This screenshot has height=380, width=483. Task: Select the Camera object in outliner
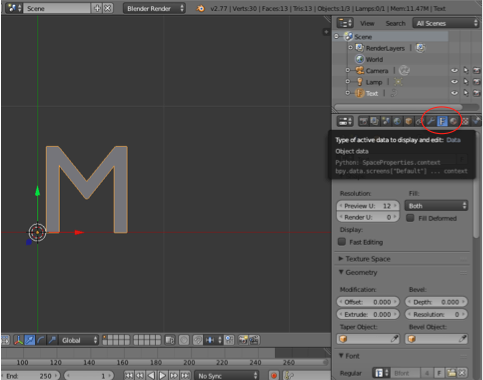pyautogui.click(x=377, y=71)
